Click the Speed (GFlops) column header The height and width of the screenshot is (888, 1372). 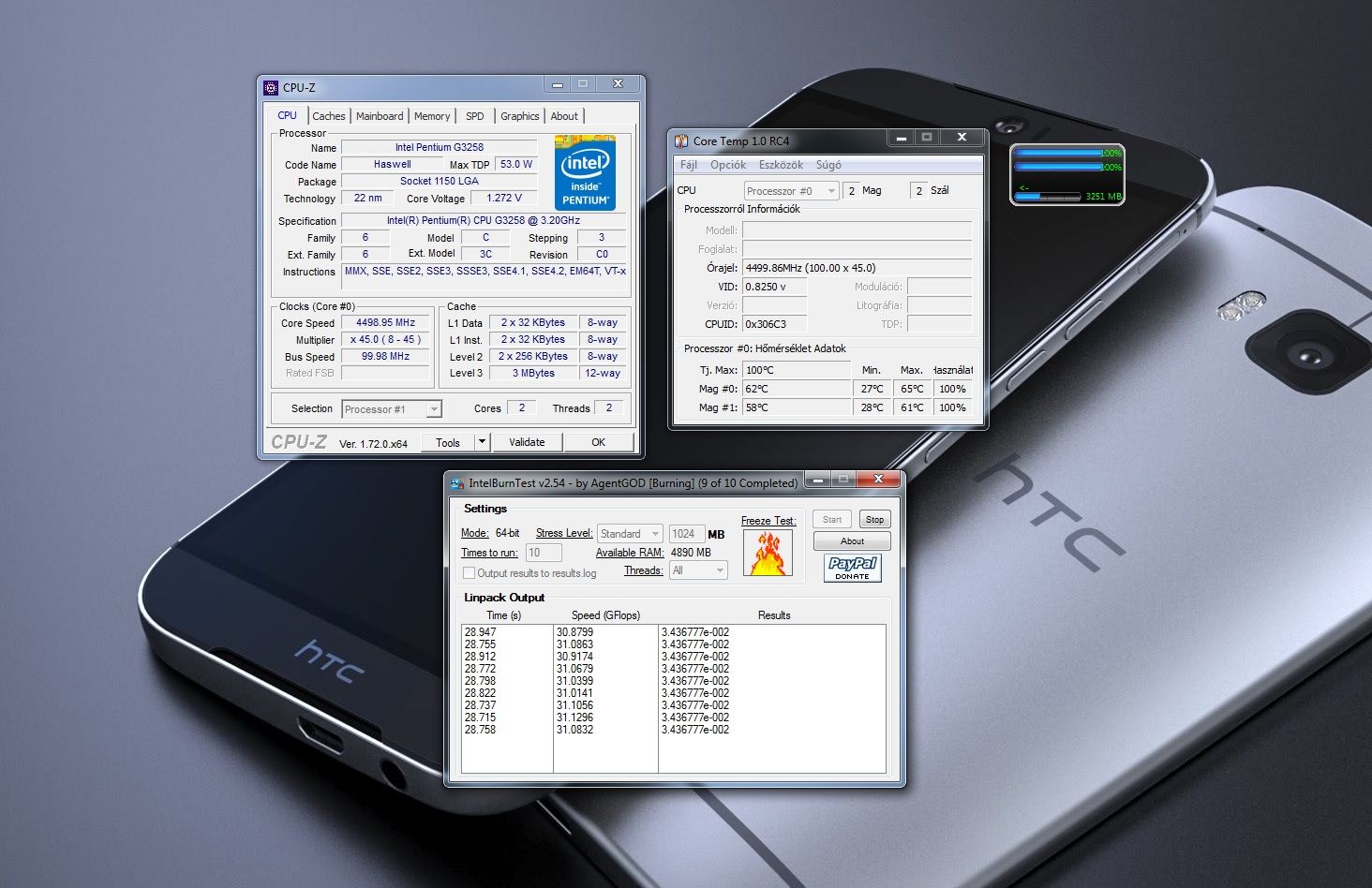pyautogui.click(x=605, y=615)
